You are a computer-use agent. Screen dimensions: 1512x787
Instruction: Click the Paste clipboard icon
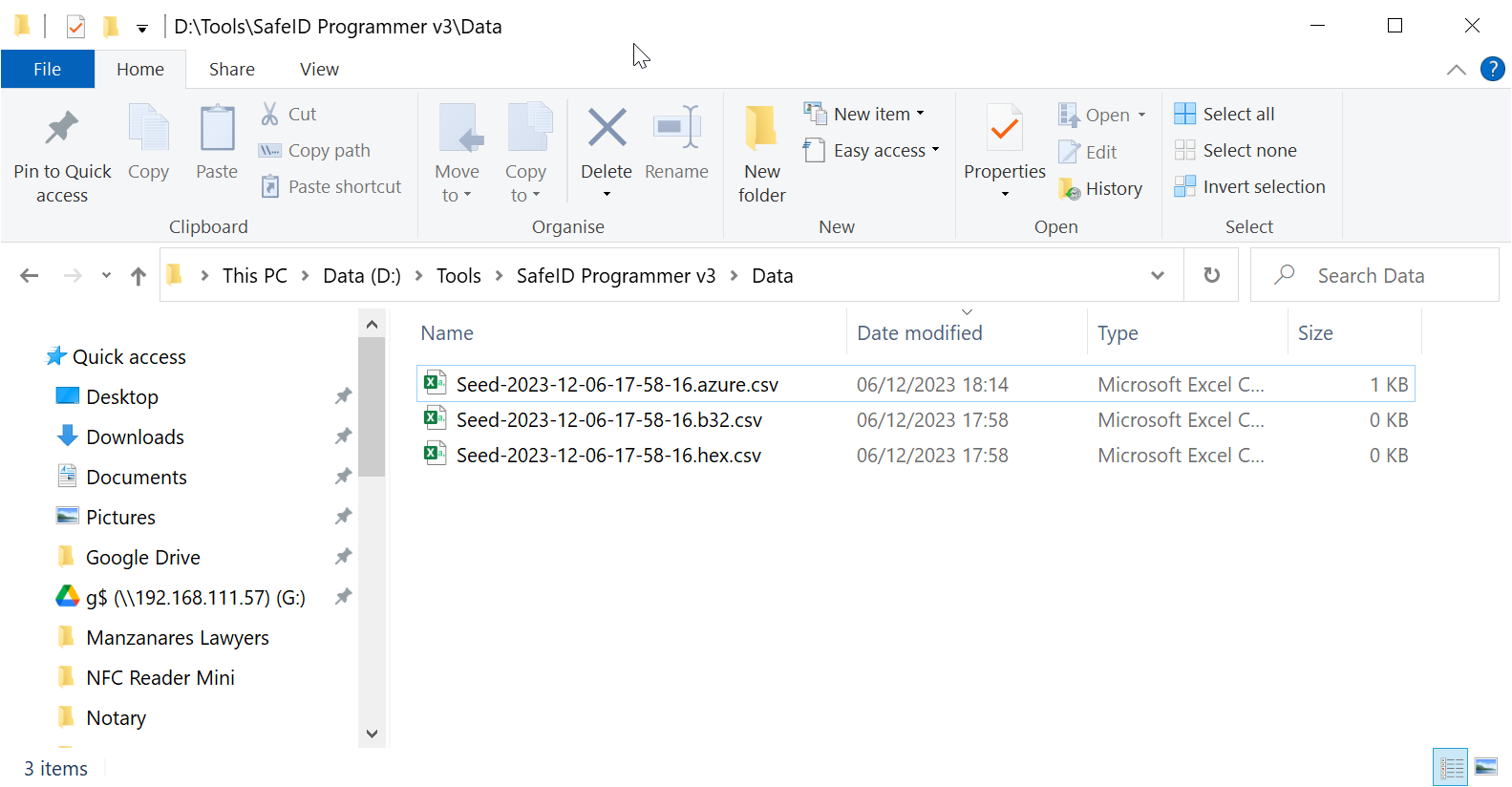(x=217, y=128)
